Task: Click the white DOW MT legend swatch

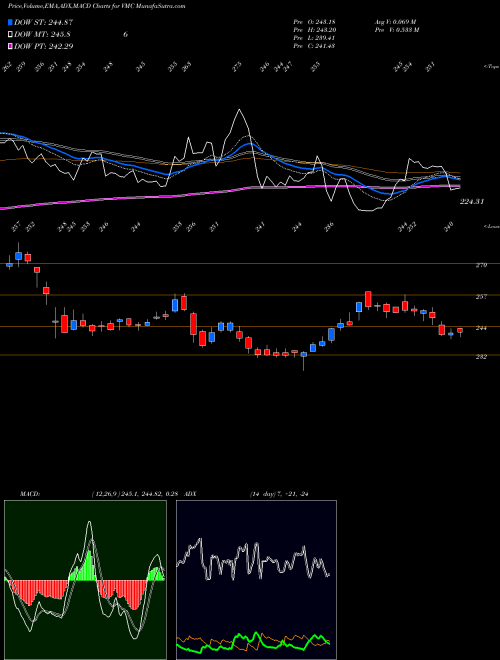Action: [x=10, y=35]
